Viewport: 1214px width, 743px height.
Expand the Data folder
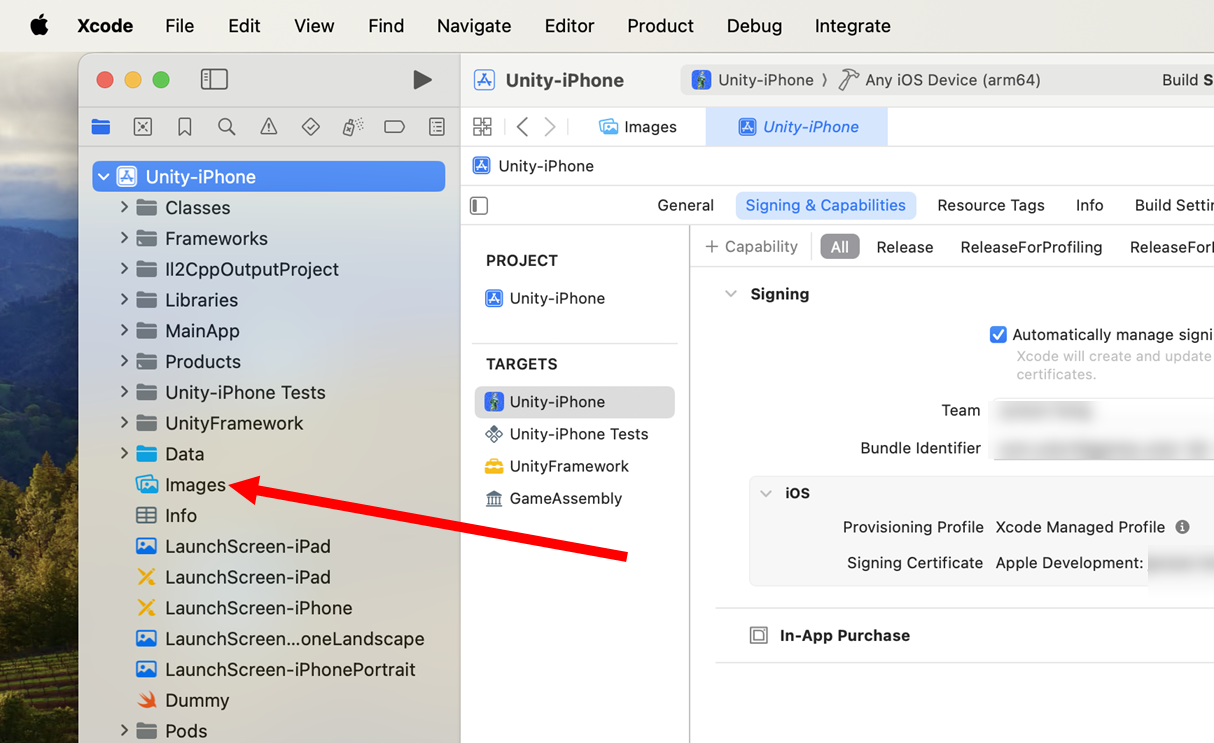tap(124, 453)
